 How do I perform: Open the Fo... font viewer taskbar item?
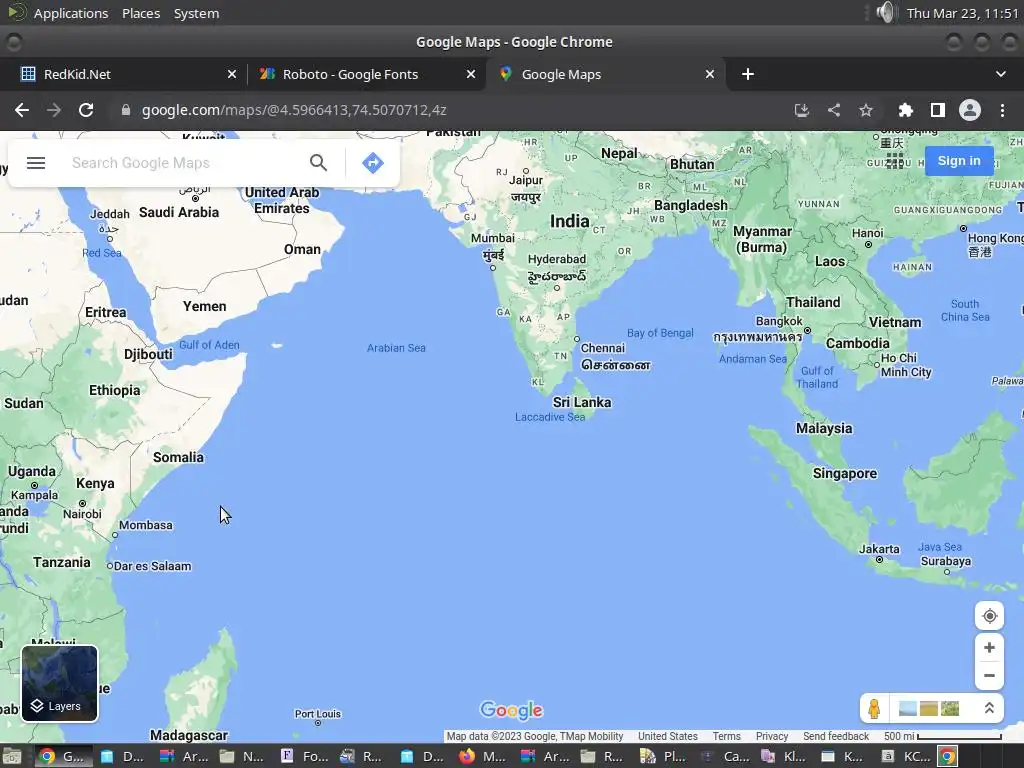[x=304, y=756]
